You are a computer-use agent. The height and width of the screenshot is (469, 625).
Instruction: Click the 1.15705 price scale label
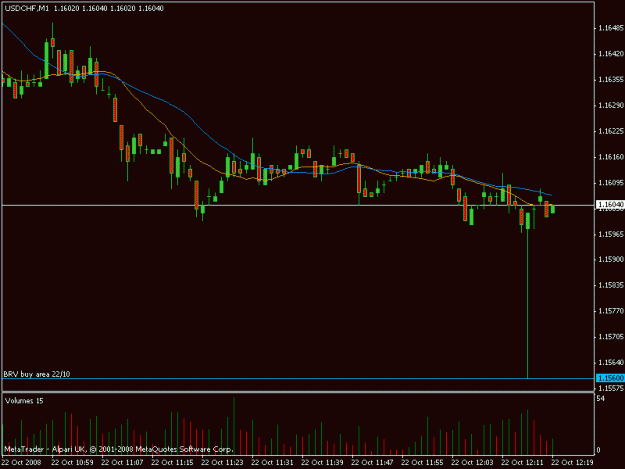[x=611, y=337]
